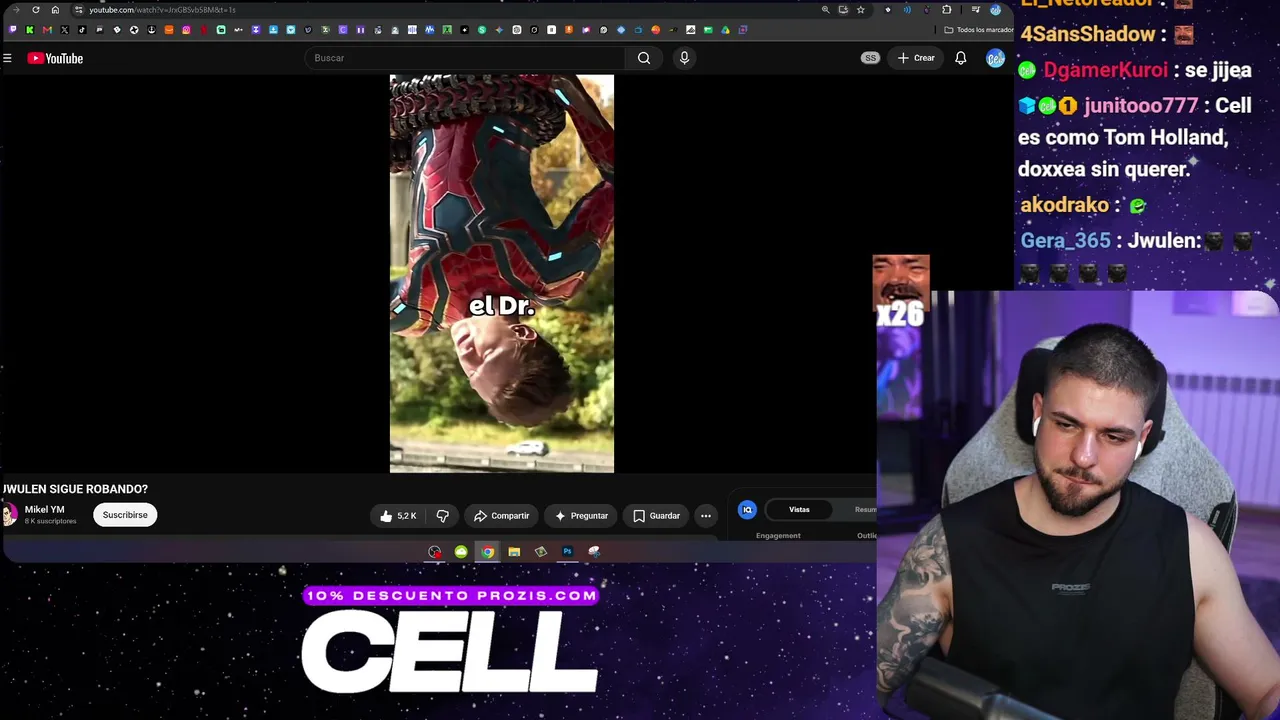Open the Instagram bookmark icon

pos(186,30)
